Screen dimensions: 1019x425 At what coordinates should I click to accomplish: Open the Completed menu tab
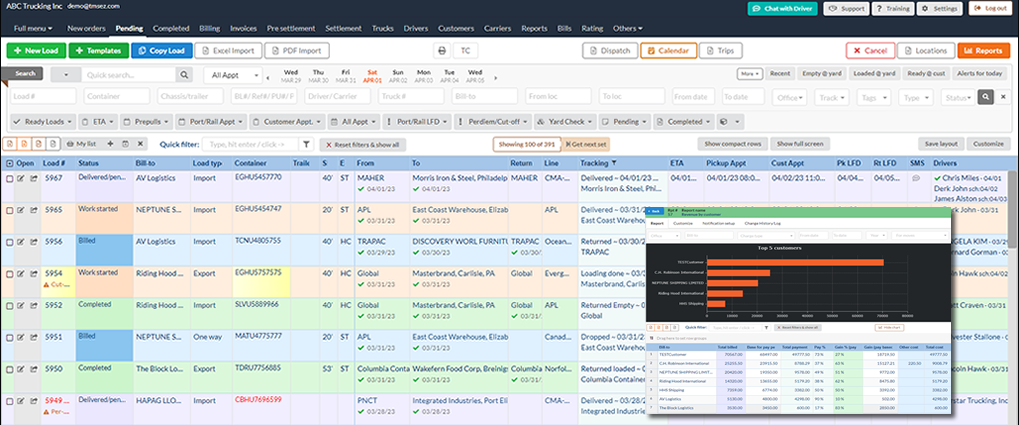coord(171,28)
